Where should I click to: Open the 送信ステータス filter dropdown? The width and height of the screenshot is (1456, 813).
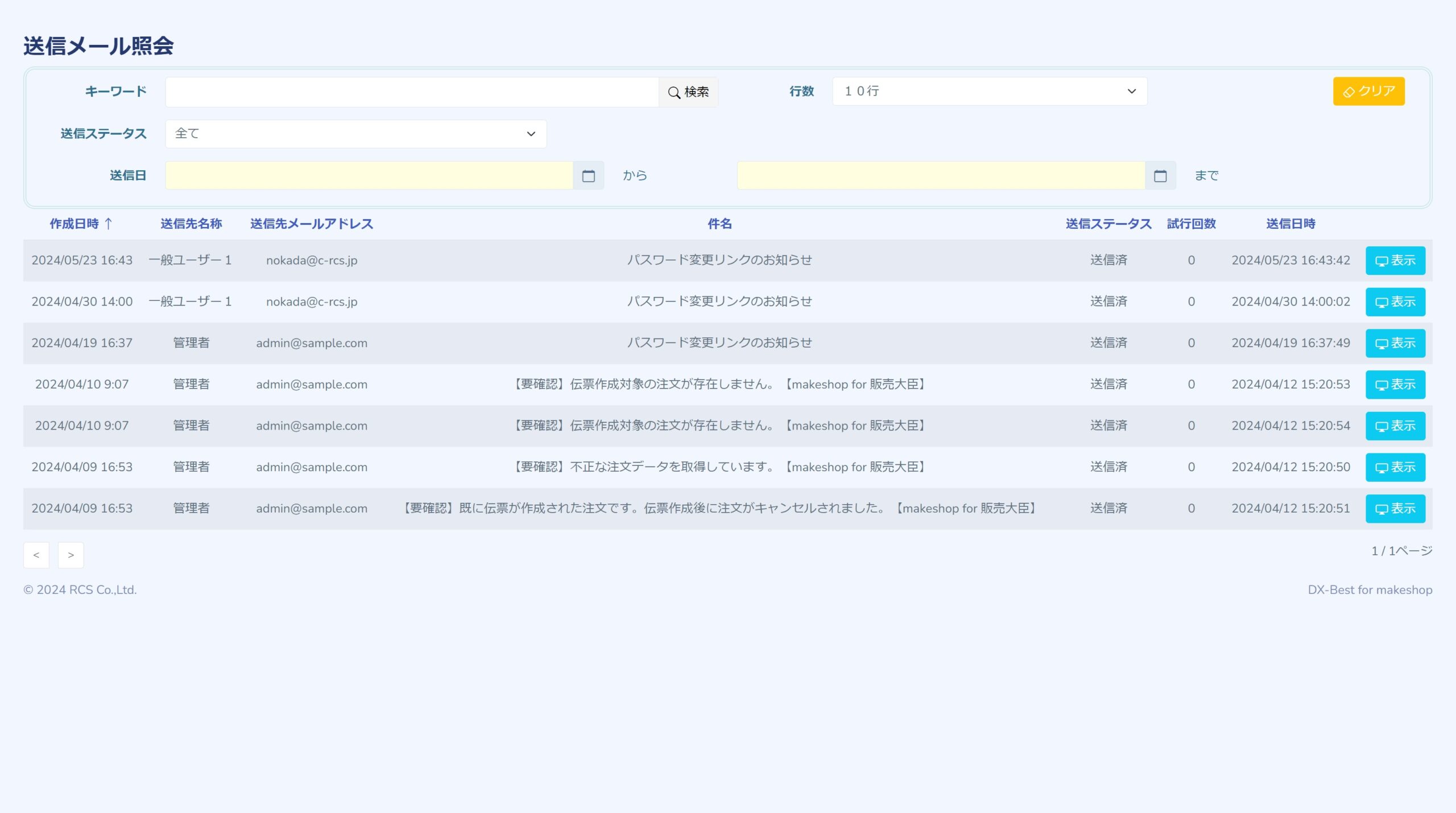point(355,134)
